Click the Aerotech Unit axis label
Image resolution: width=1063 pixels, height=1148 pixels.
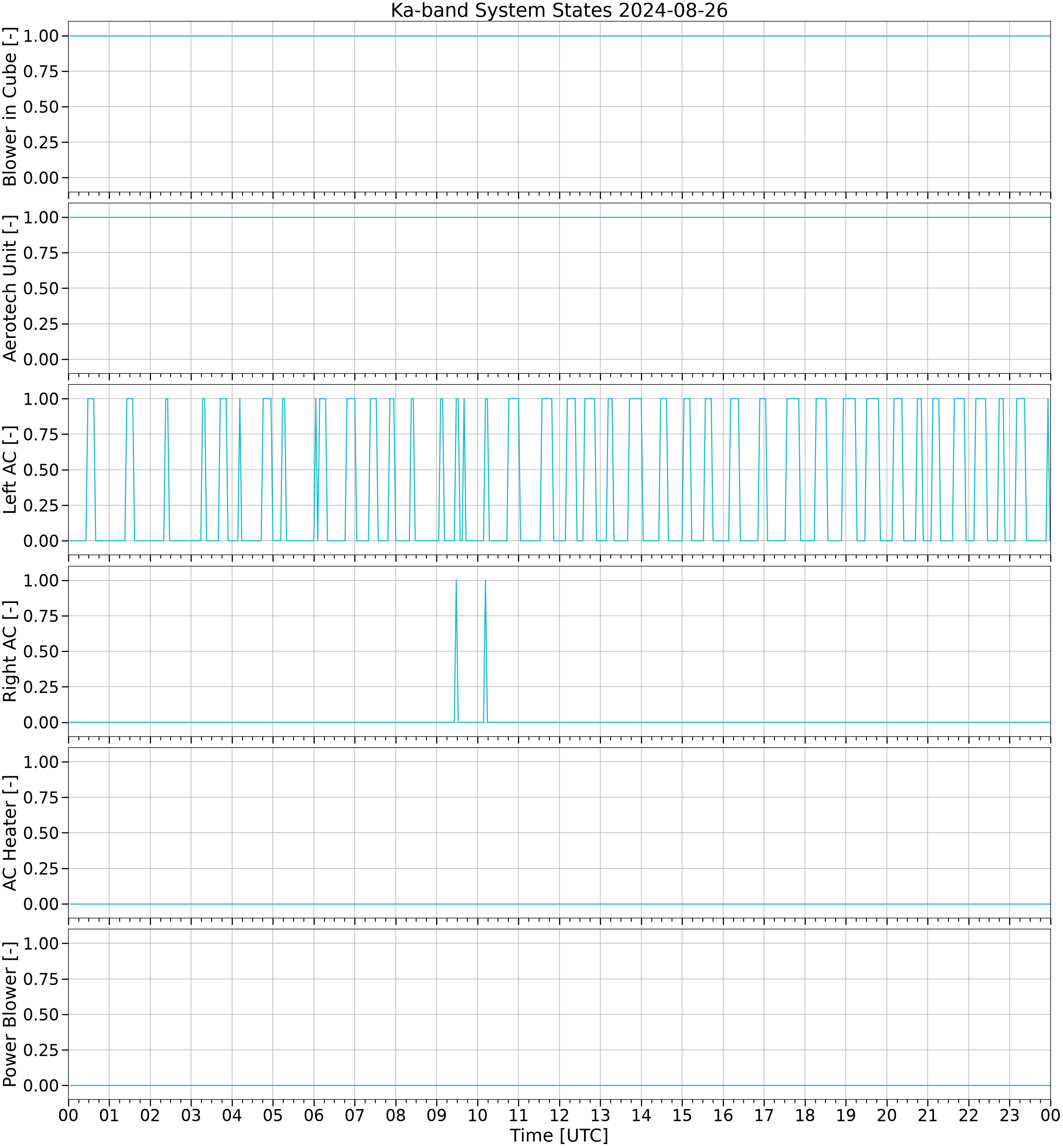click(10, 288)
